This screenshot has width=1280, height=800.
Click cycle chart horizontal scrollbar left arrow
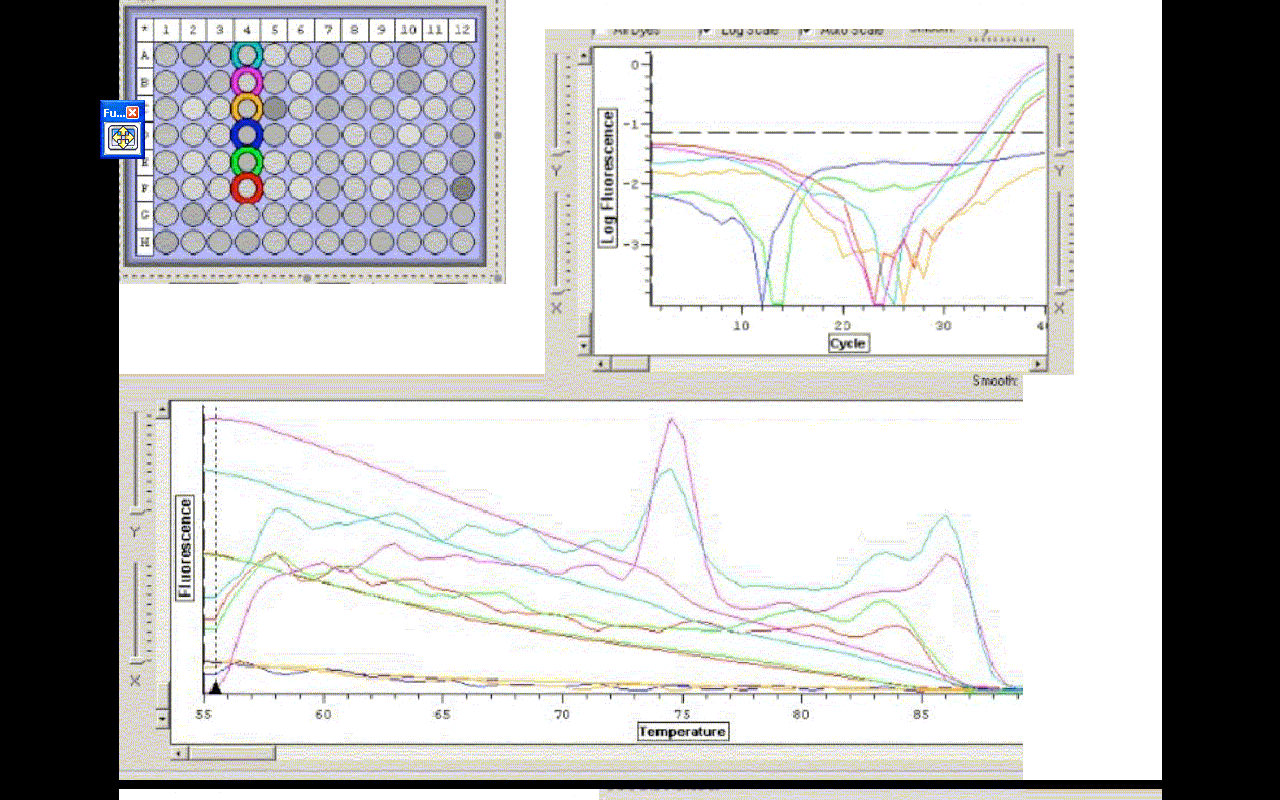[x=600, y=364]
